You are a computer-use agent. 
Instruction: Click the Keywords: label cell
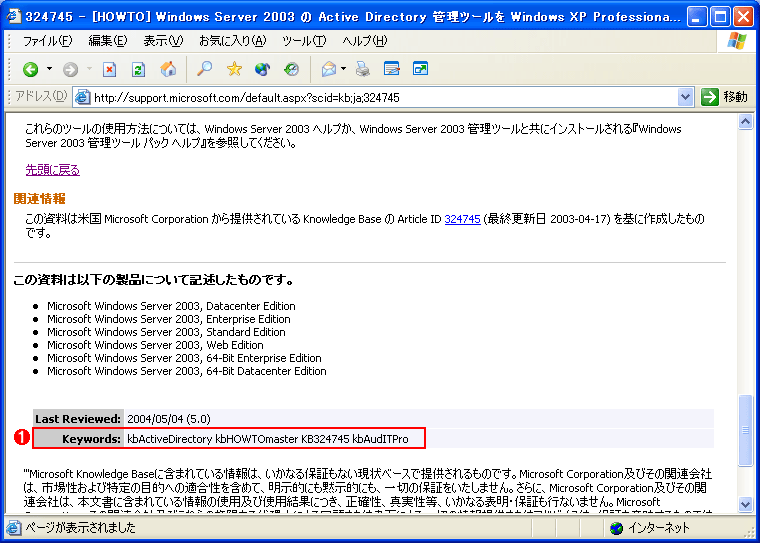(x=78, y=439)
